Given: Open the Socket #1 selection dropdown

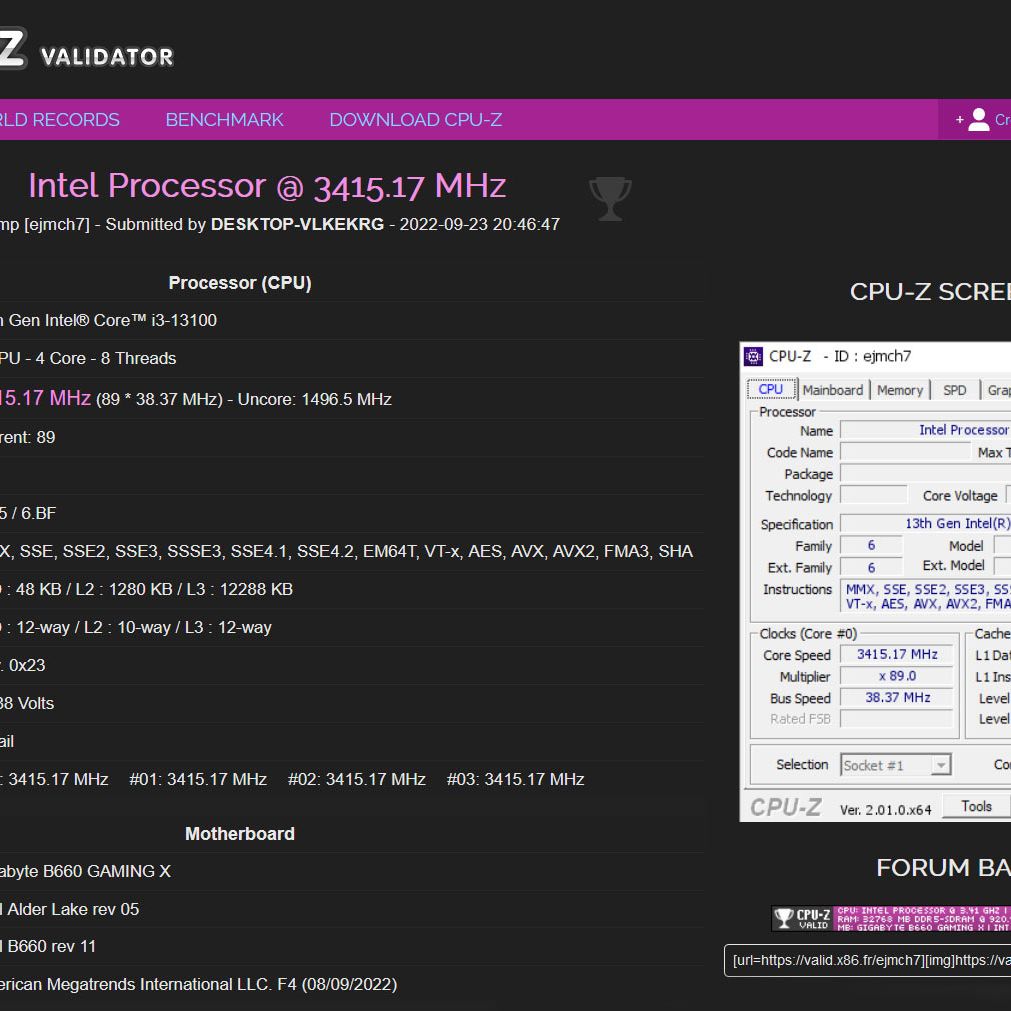Looking at the screenshot, I should coord(896,765).
